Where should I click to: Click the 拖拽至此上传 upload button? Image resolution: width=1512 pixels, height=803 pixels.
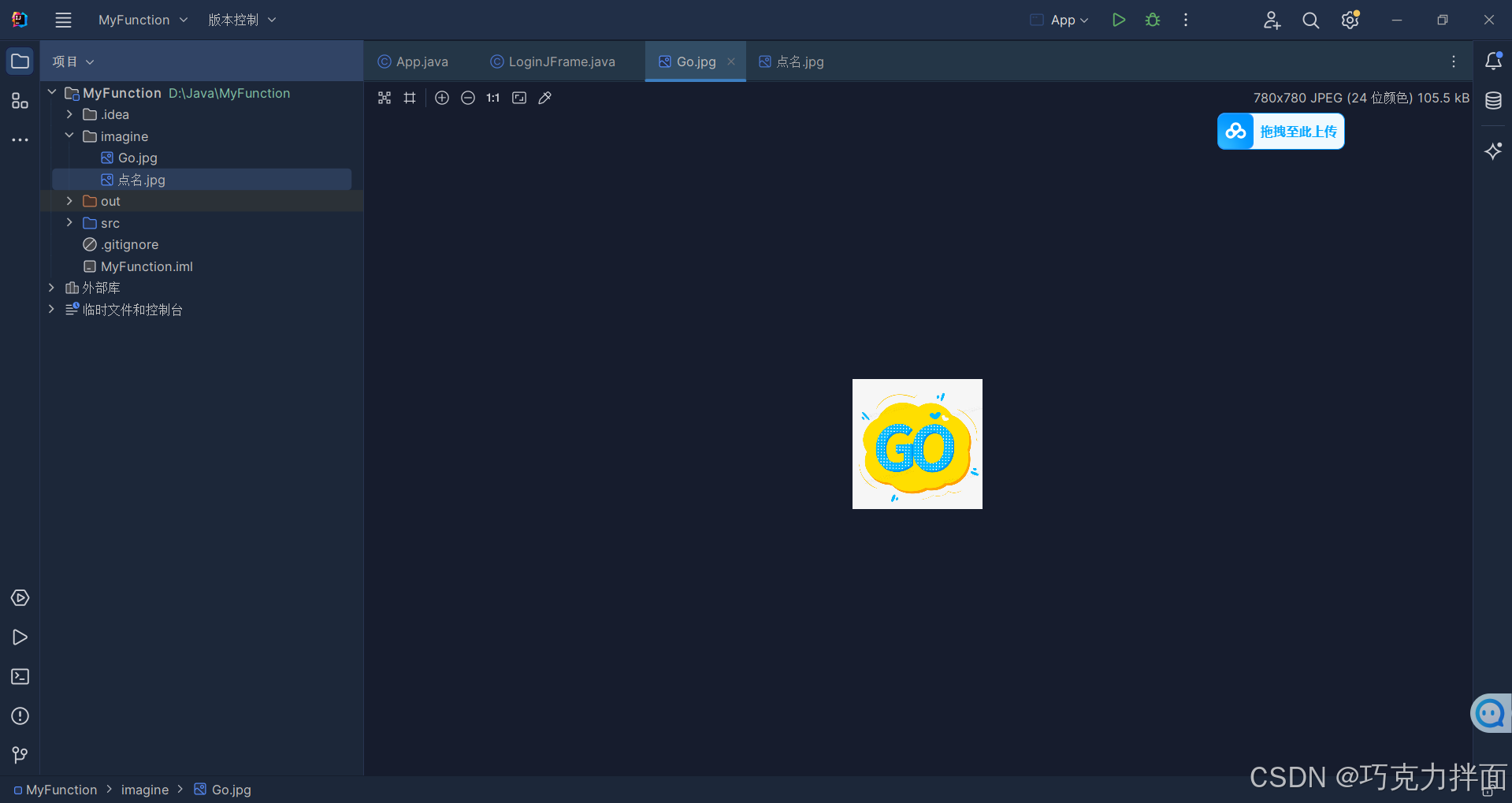[x=1281, y=132]
